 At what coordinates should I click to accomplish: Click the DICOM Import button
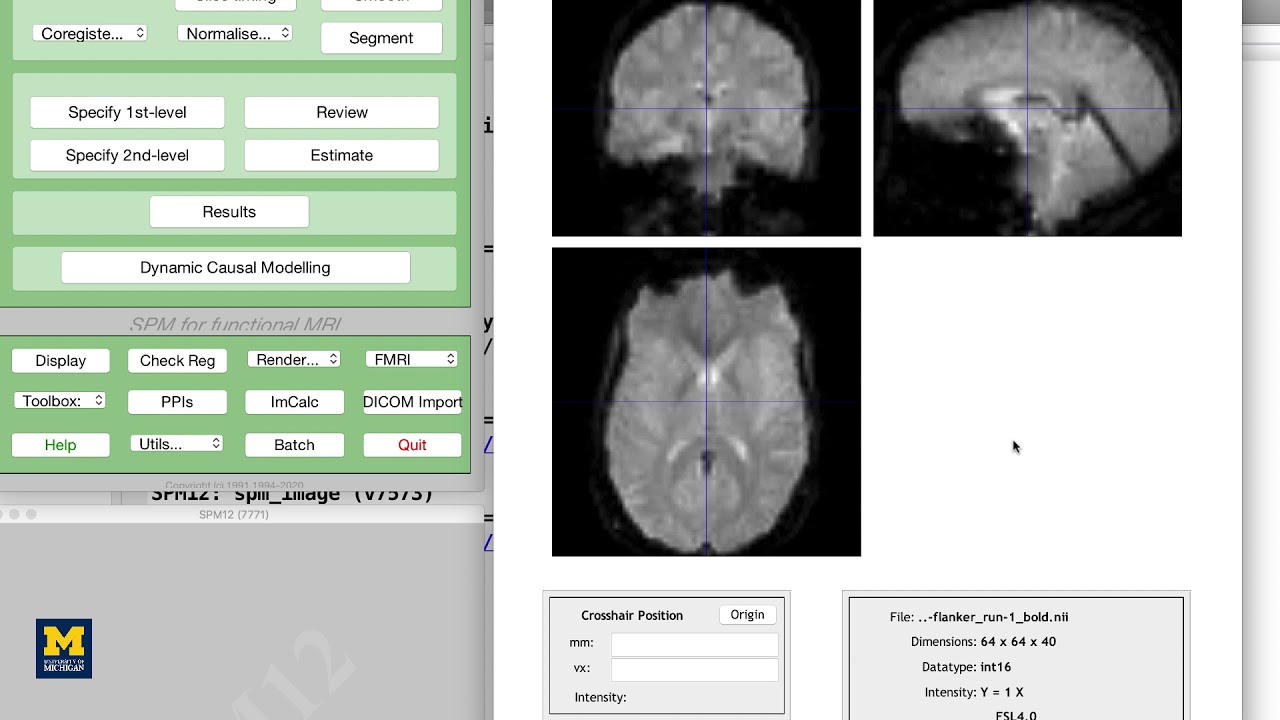pyautogui.click(x=412, y=402)
